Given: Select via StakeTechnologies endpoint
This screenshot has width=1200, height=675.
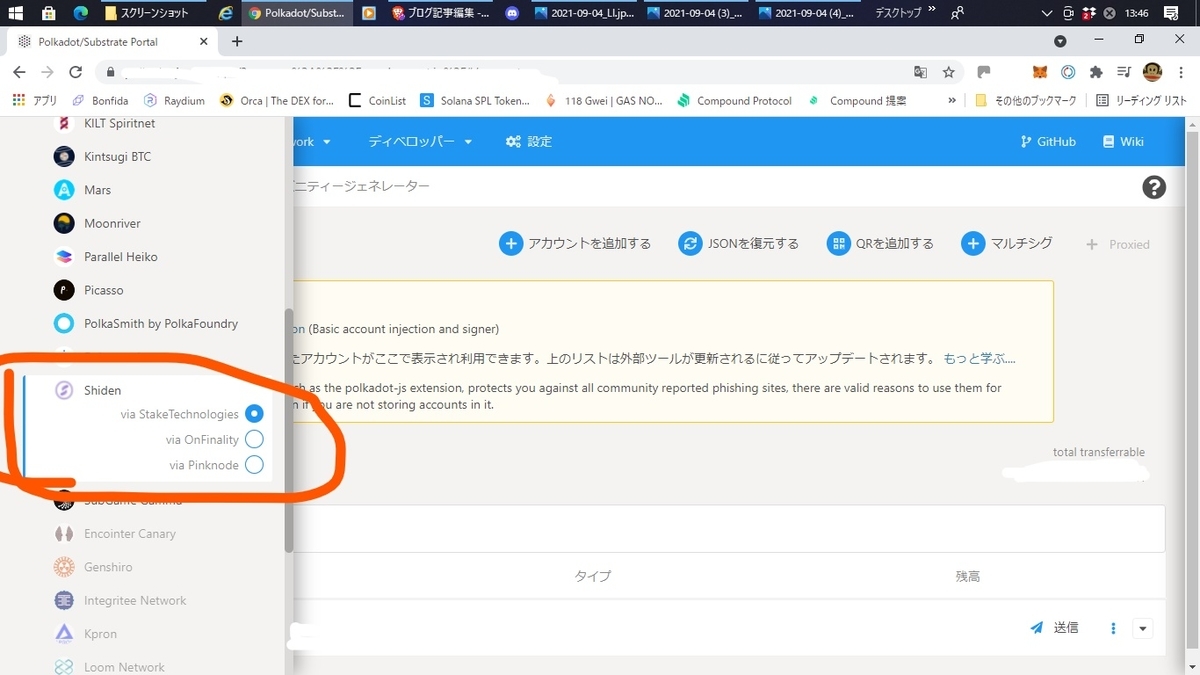Looking at the screenshot, I should (254, 414).
